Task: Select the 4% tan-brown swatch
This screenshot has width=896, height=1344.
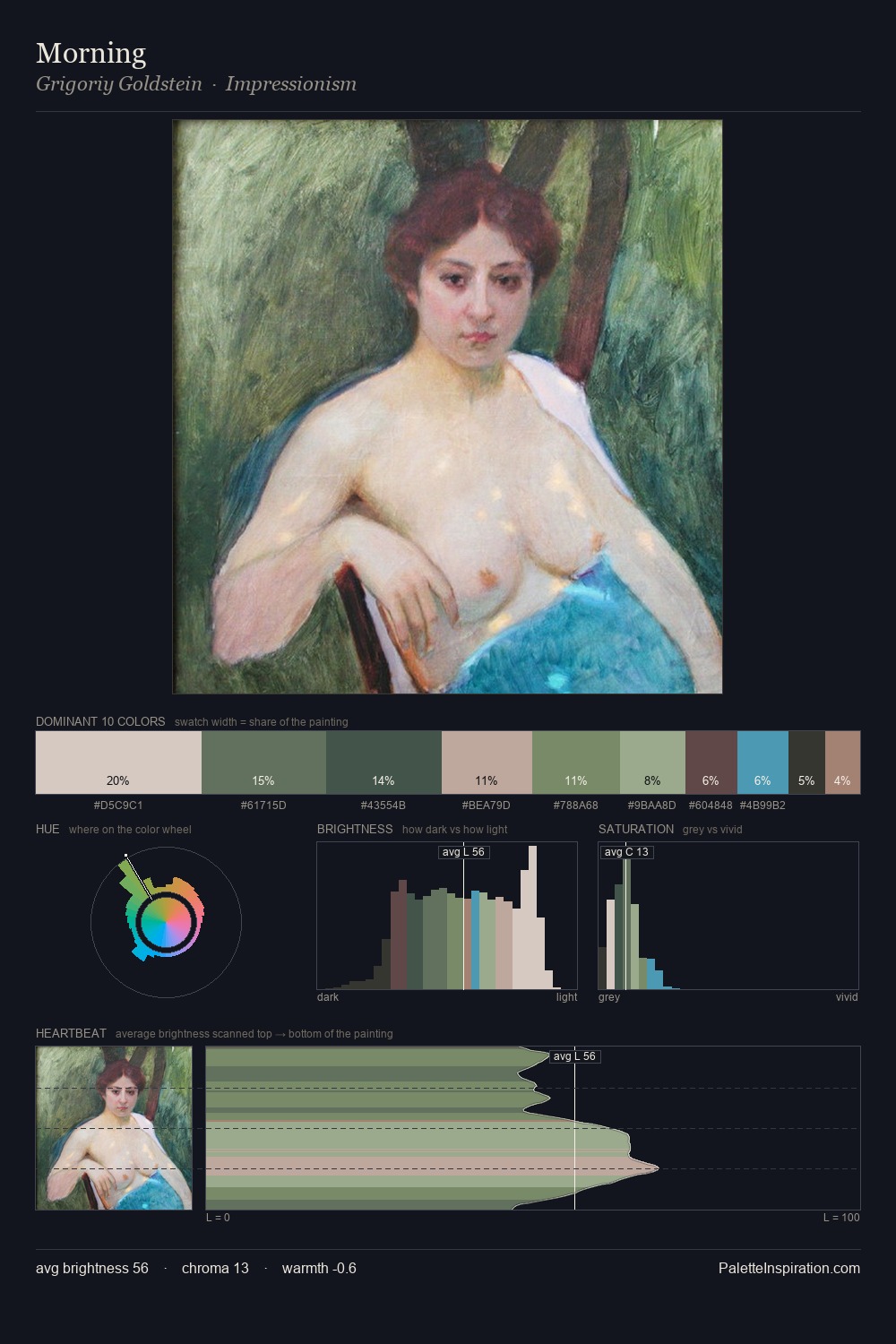Action: point(842,762)
